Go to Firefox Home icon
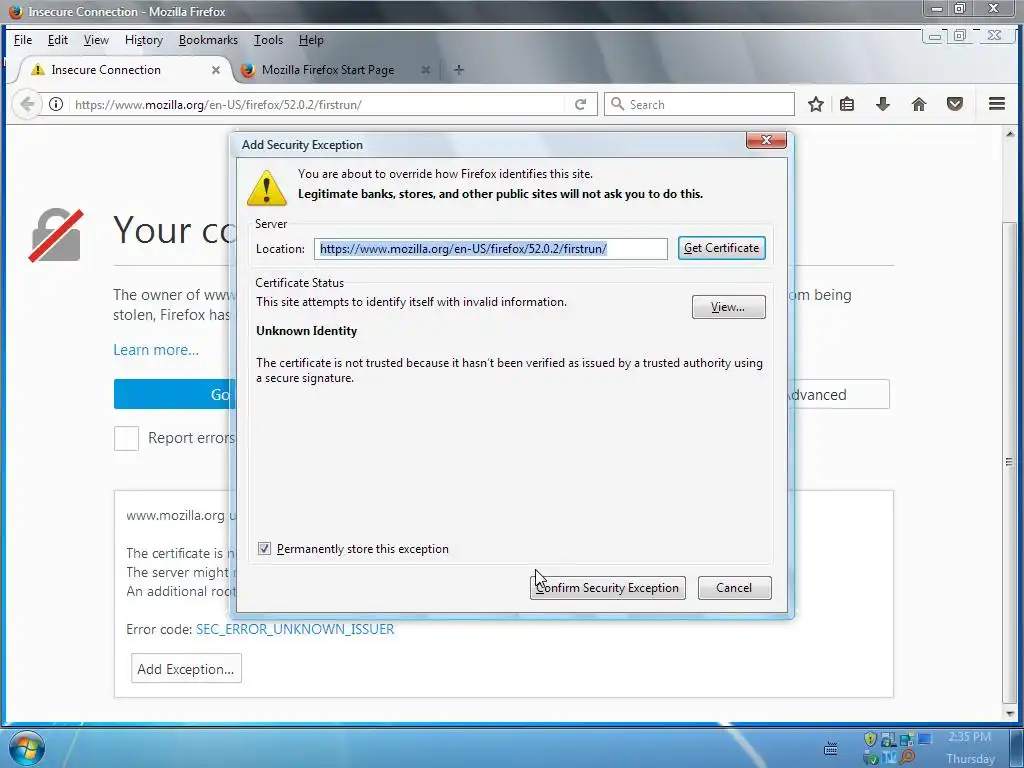Viewport: 1024px width, 768px height. point(919,104)
